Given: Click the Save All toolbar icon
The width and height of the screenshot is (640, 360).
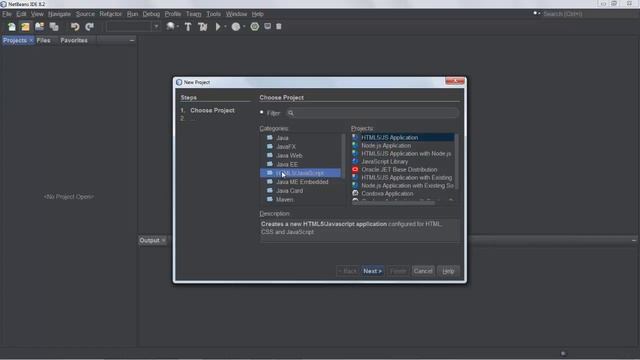Looking at the screenshot, I should [54, 27].
